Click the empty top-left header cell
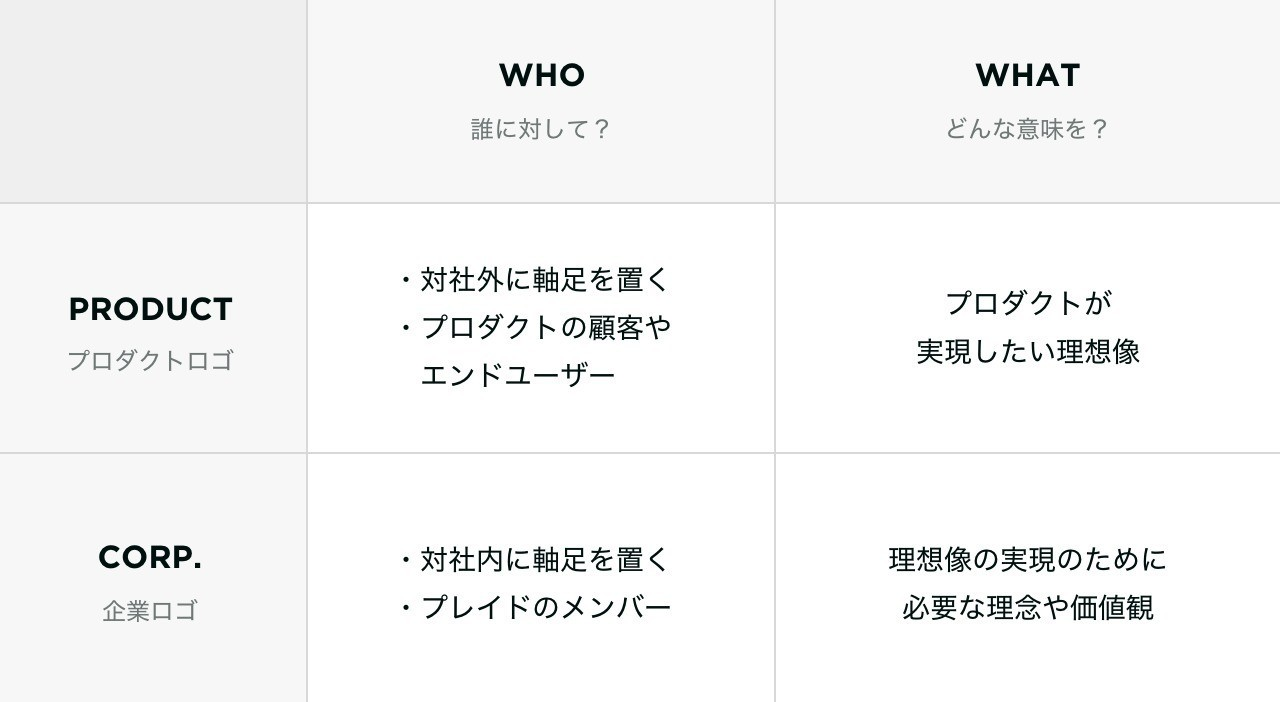Screen dimensions: 1280x702 point(153,100)
